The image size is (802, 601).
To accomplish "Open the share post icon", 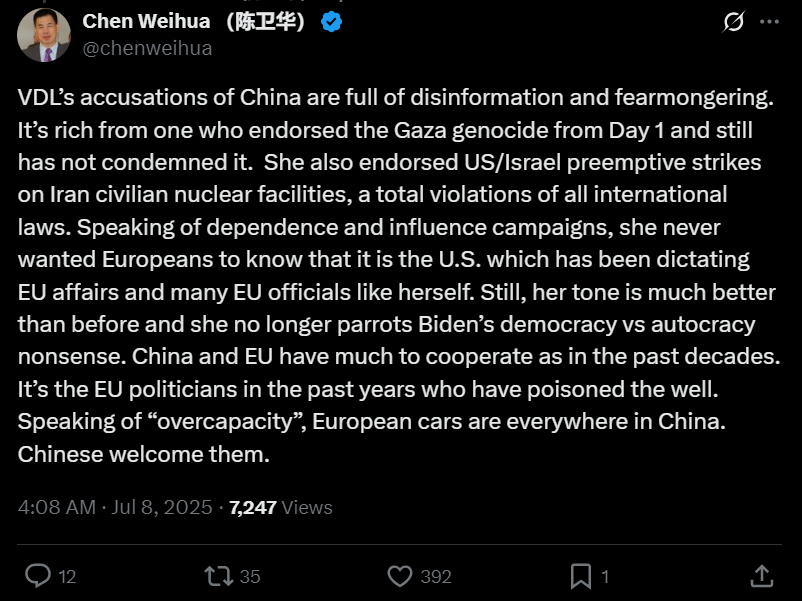I will tap(761, 576).
